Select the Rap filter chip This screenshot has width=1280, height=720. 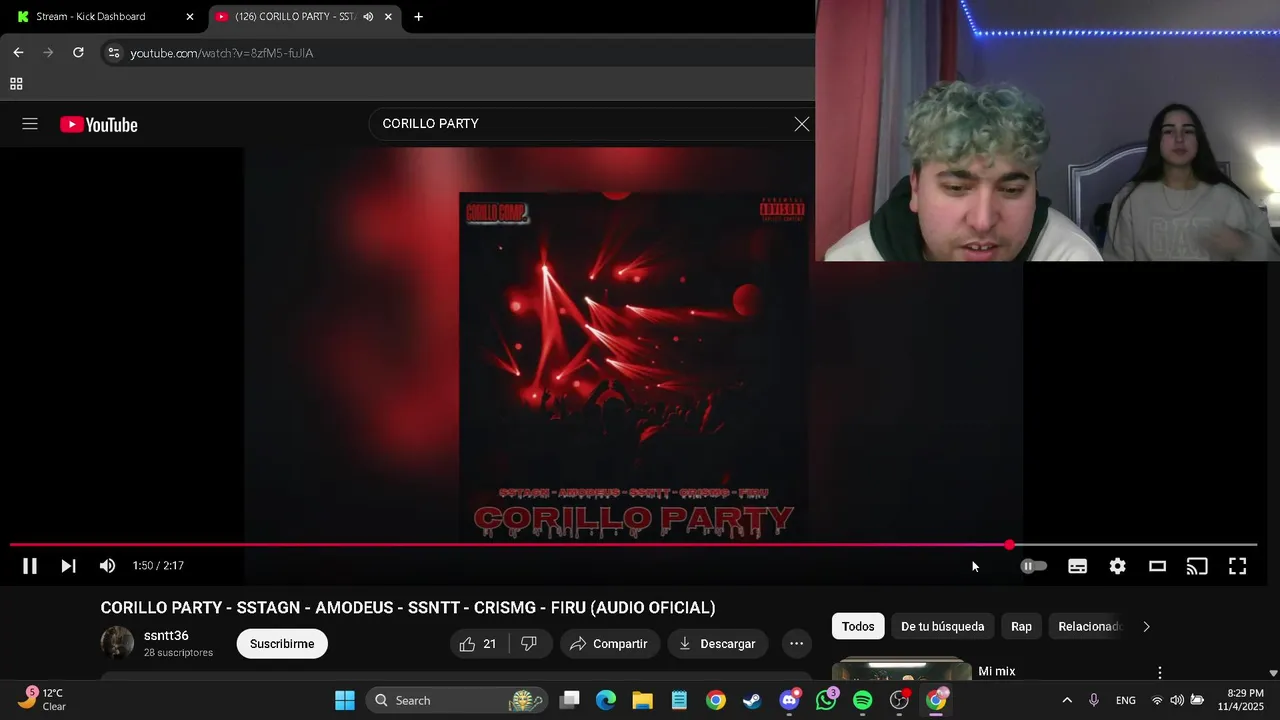click(1021, 627)
